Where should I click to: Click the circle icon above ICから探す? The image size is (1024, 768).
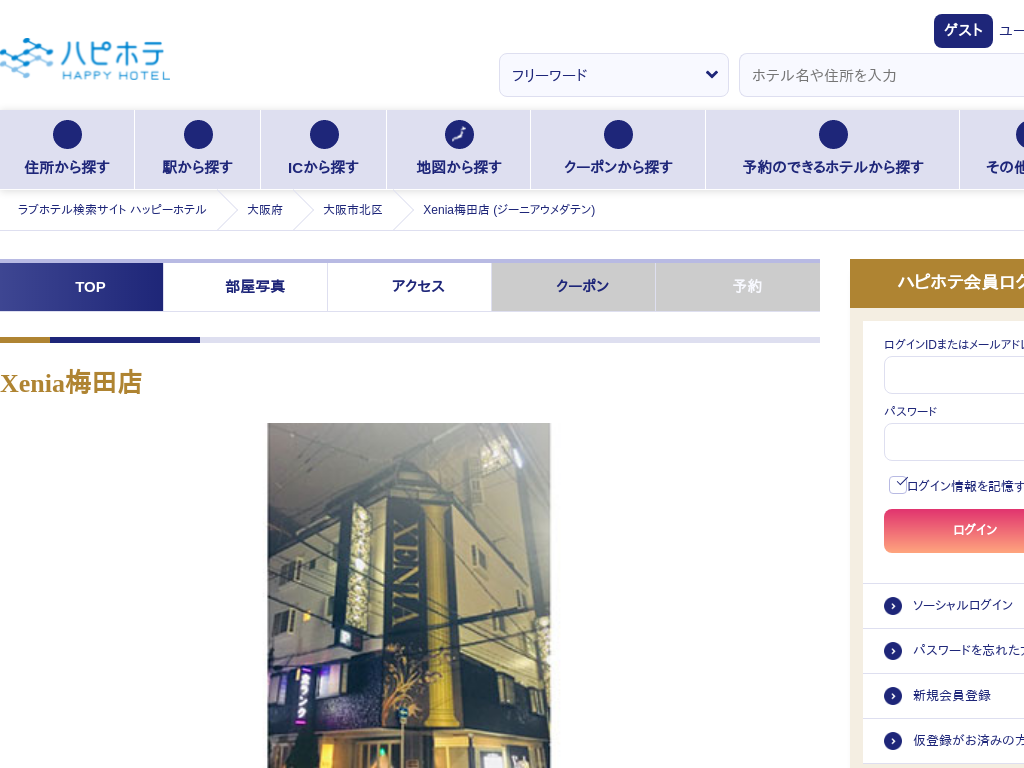pyautogui.click(x=324, y=135)
